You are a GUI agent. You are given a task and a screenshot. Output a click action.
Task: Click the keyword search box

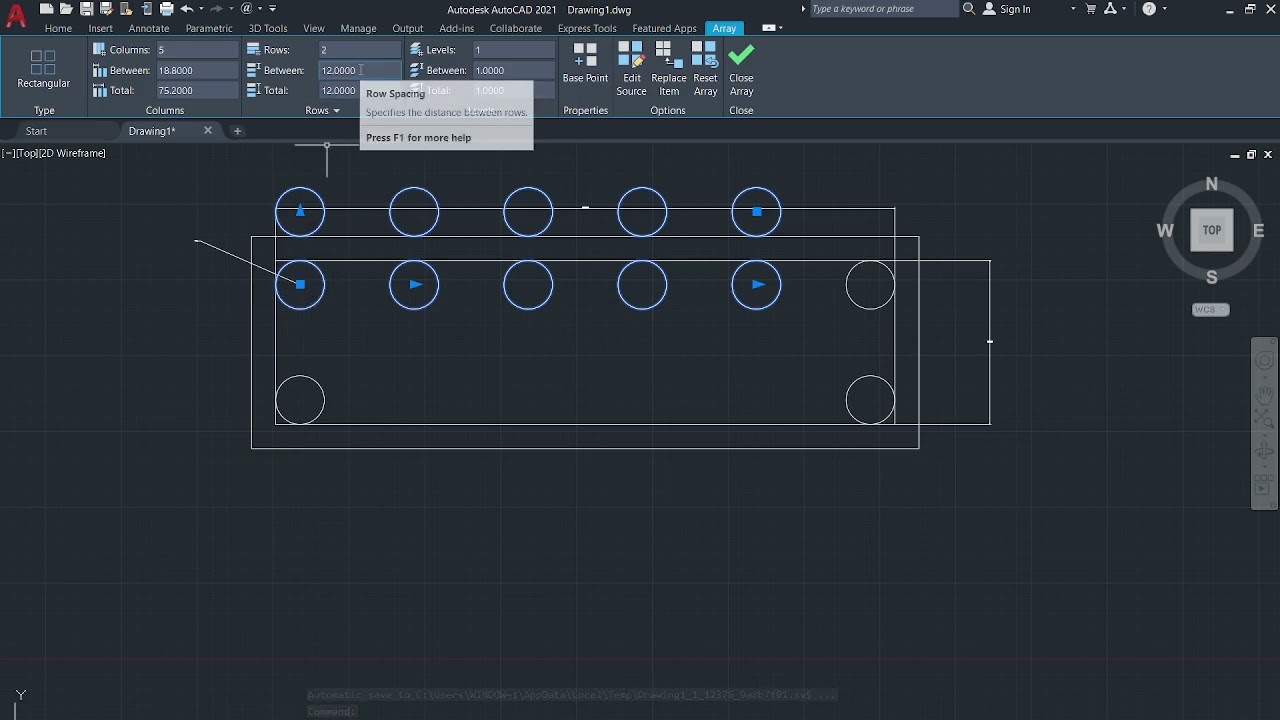click(x=883, y=9)
